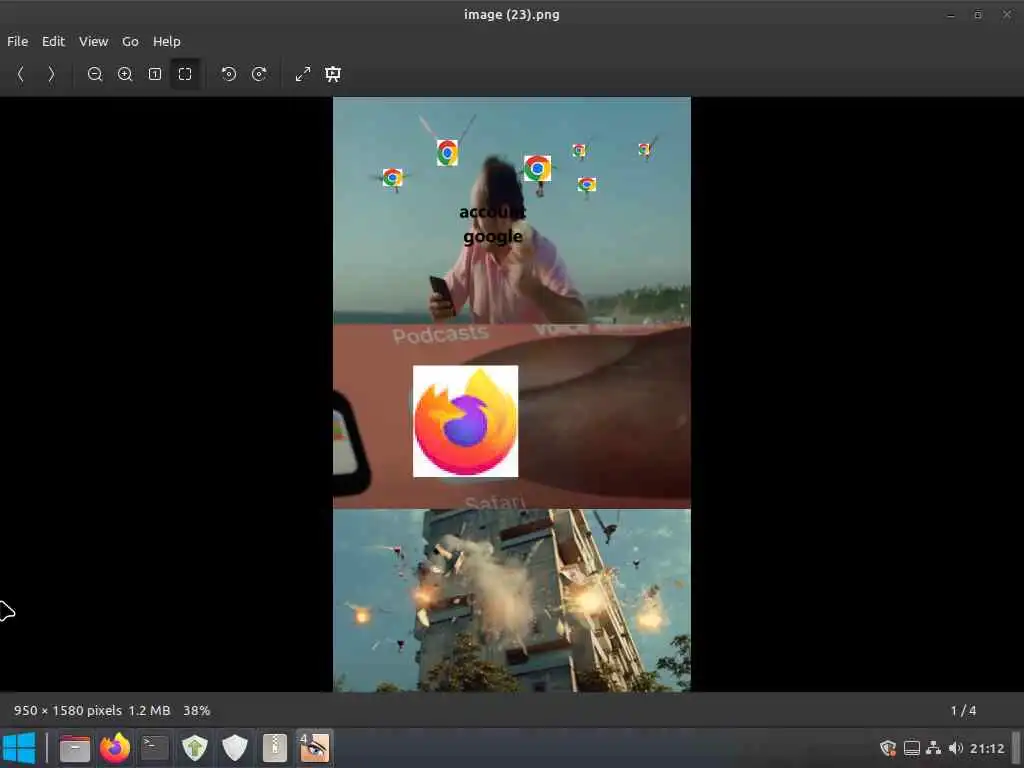Click the show desktop strip at the taskbar end

[x=1017, y=748]
